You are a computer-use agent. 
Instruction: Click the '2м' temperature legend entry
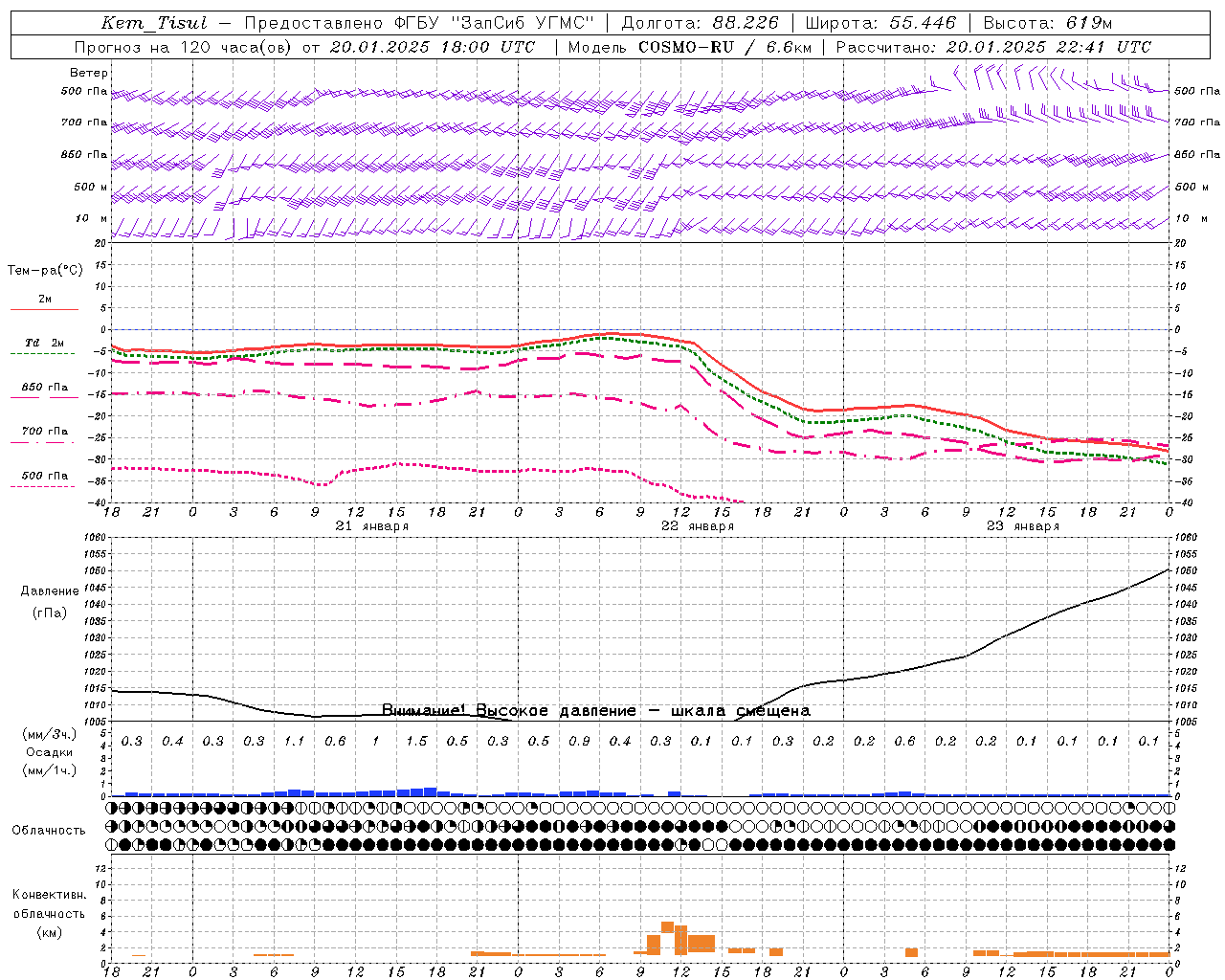click(x=45, y=300)
